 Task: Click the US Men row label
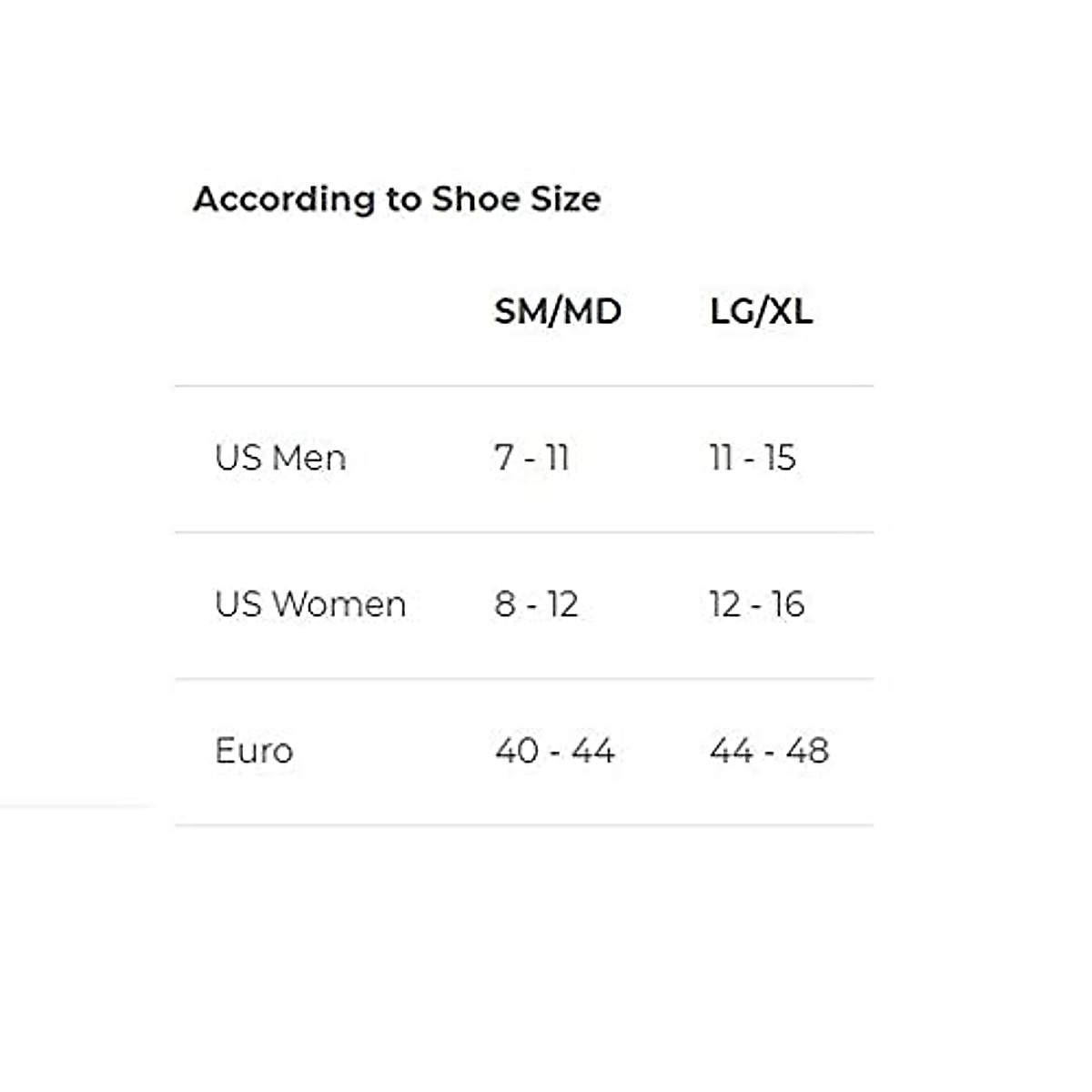[280, 458]
